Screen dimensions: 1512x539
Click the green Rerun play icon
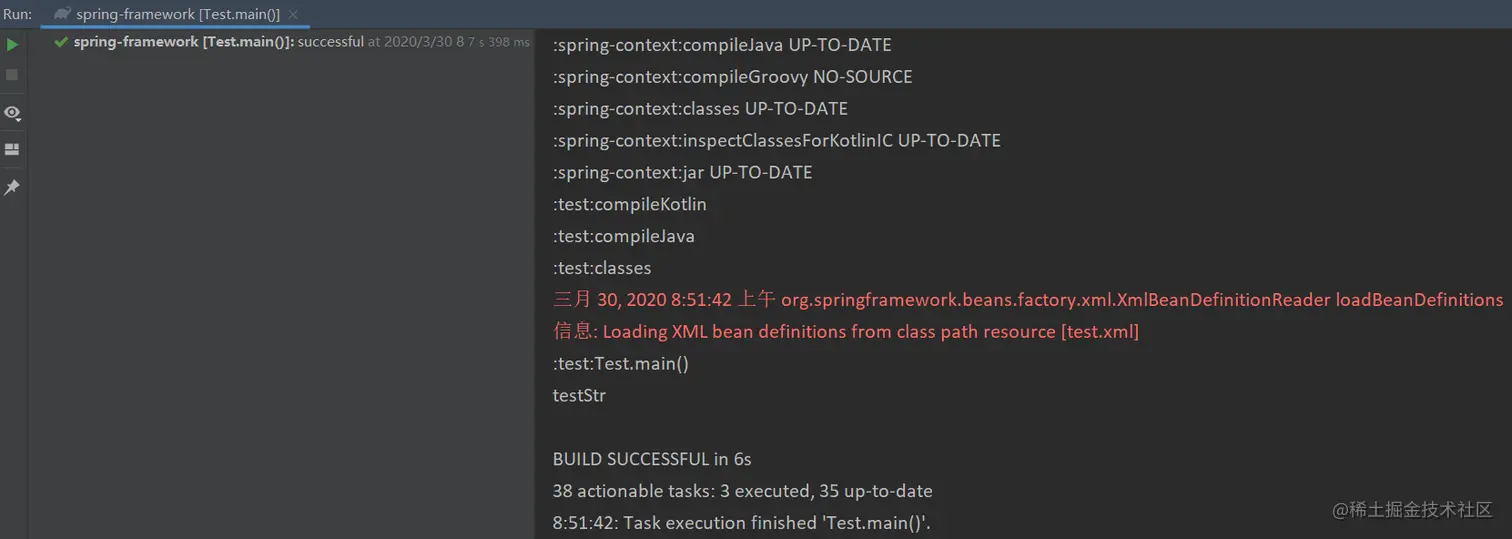pyautogui.click(x=12, y=45)
